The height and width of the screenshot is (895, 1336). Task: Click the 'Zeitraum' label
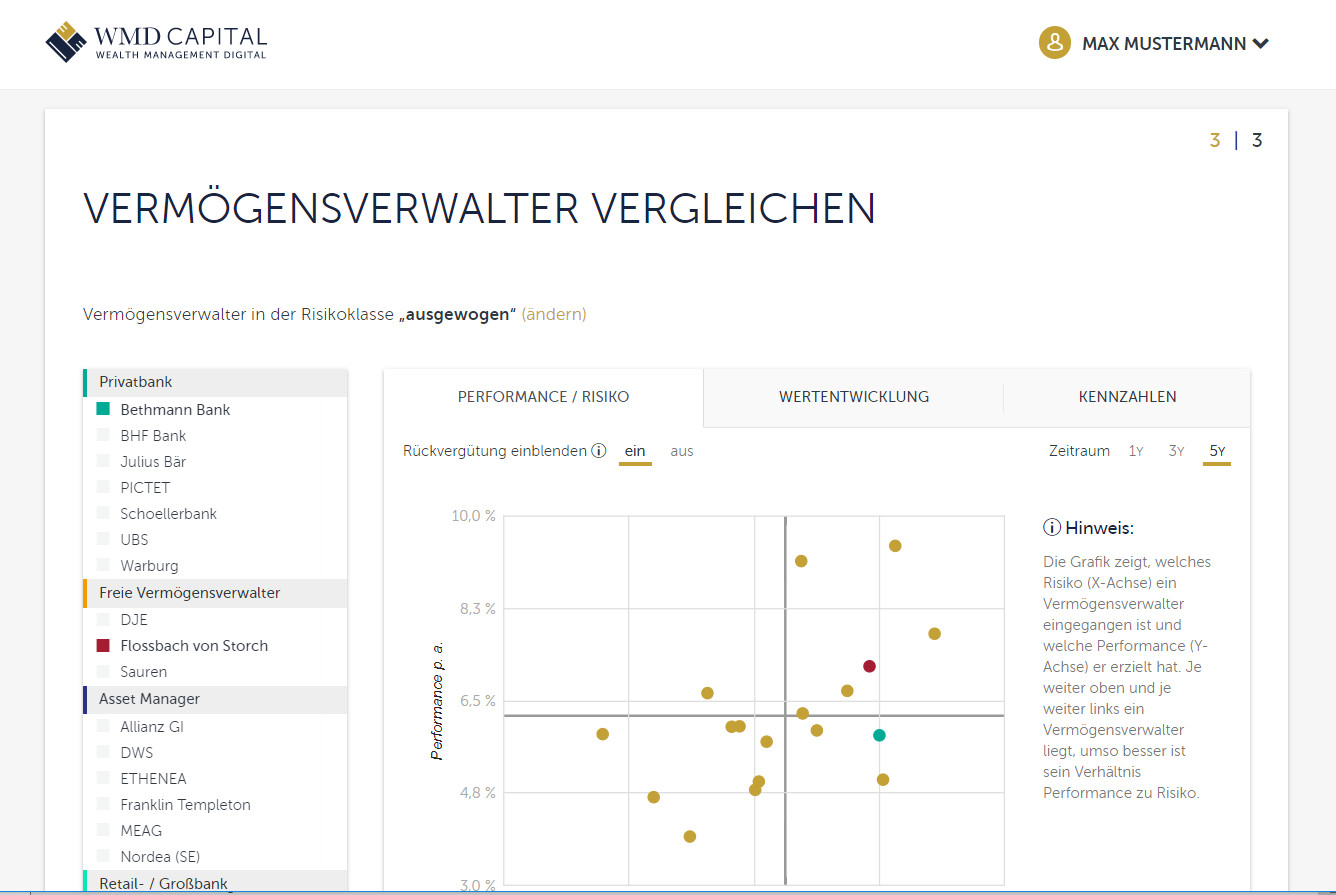coord(1079,451)
